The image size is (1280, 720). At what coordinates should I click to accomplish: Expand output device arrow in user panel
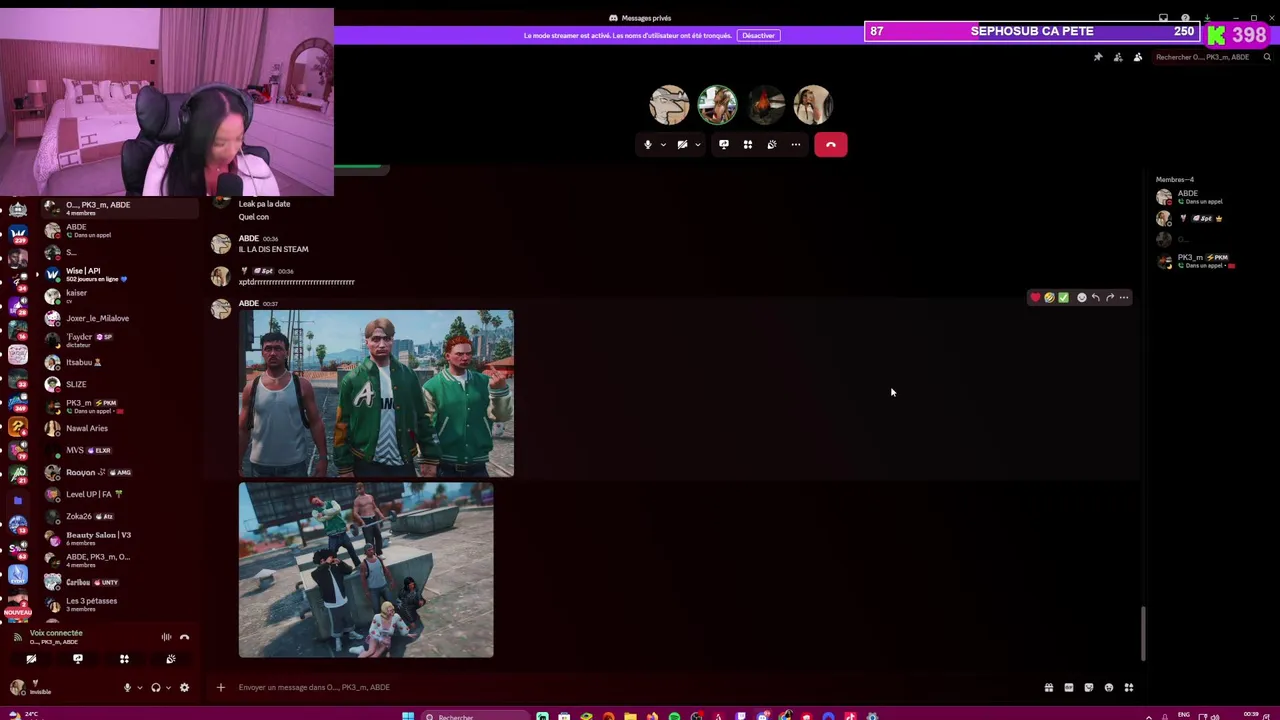(167, 687)
